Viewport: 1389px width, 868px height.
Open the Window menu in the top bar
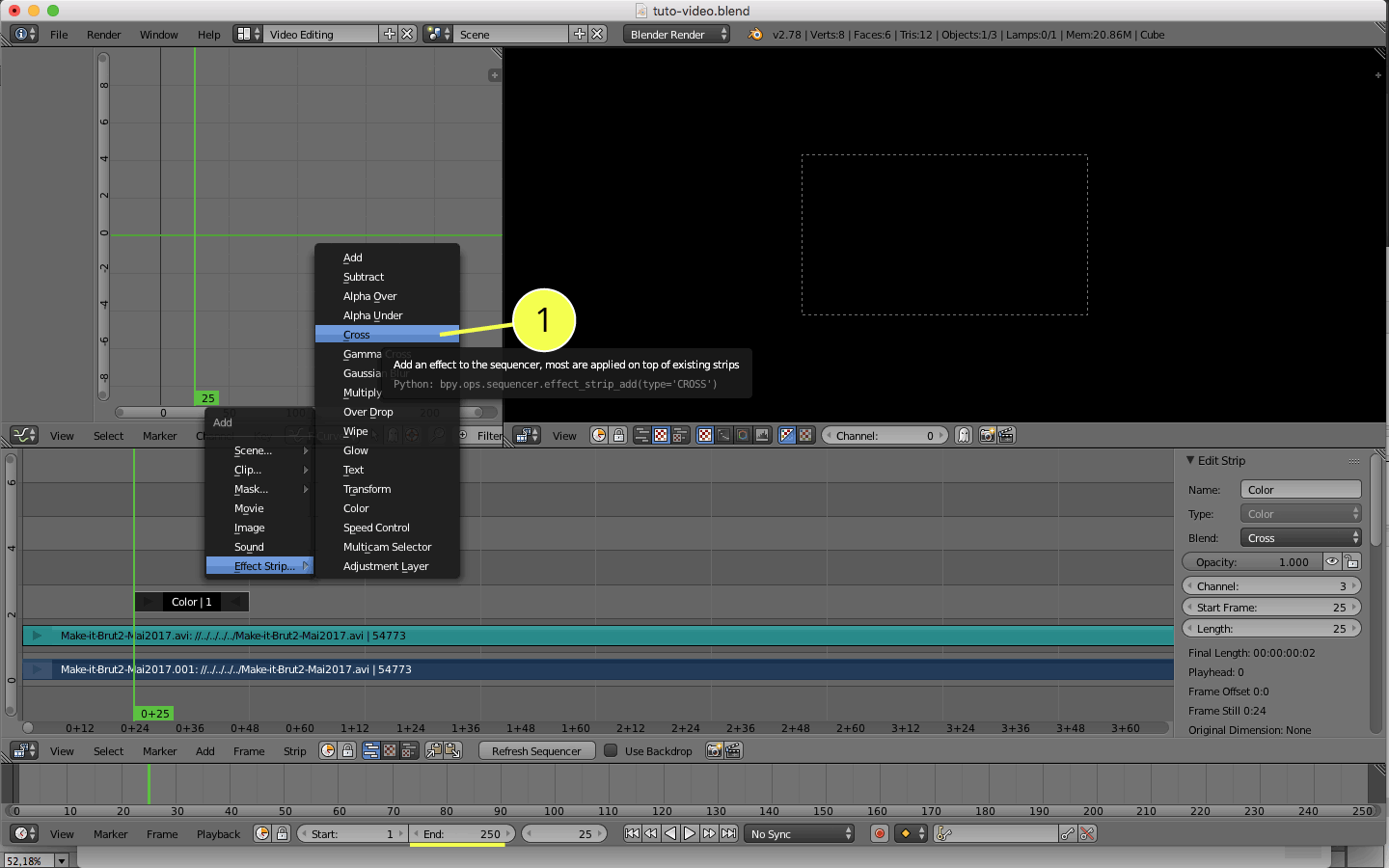point(157,34)
